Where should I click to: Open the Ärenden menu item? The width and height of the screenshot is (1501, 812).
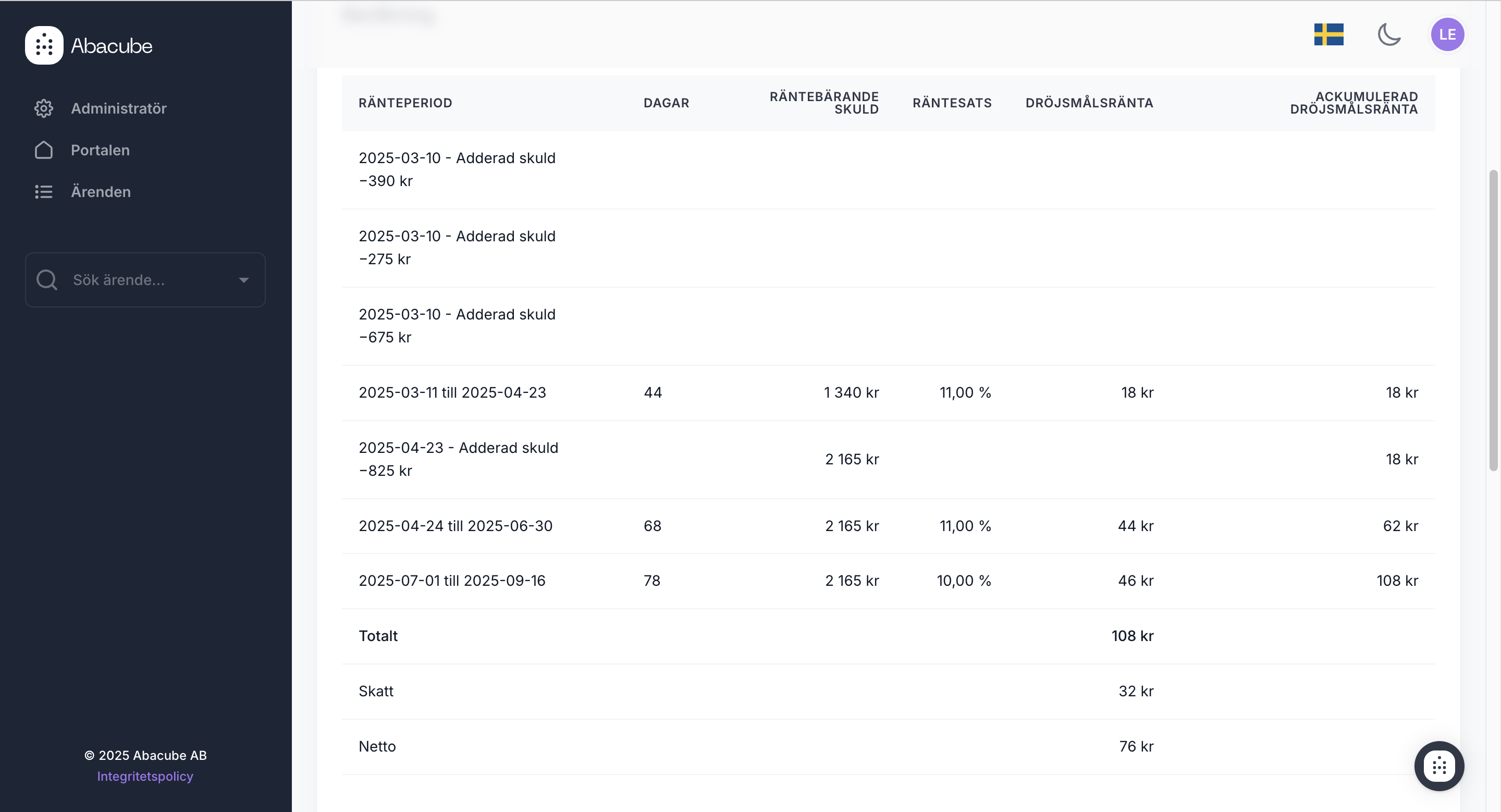coord(101,192)
